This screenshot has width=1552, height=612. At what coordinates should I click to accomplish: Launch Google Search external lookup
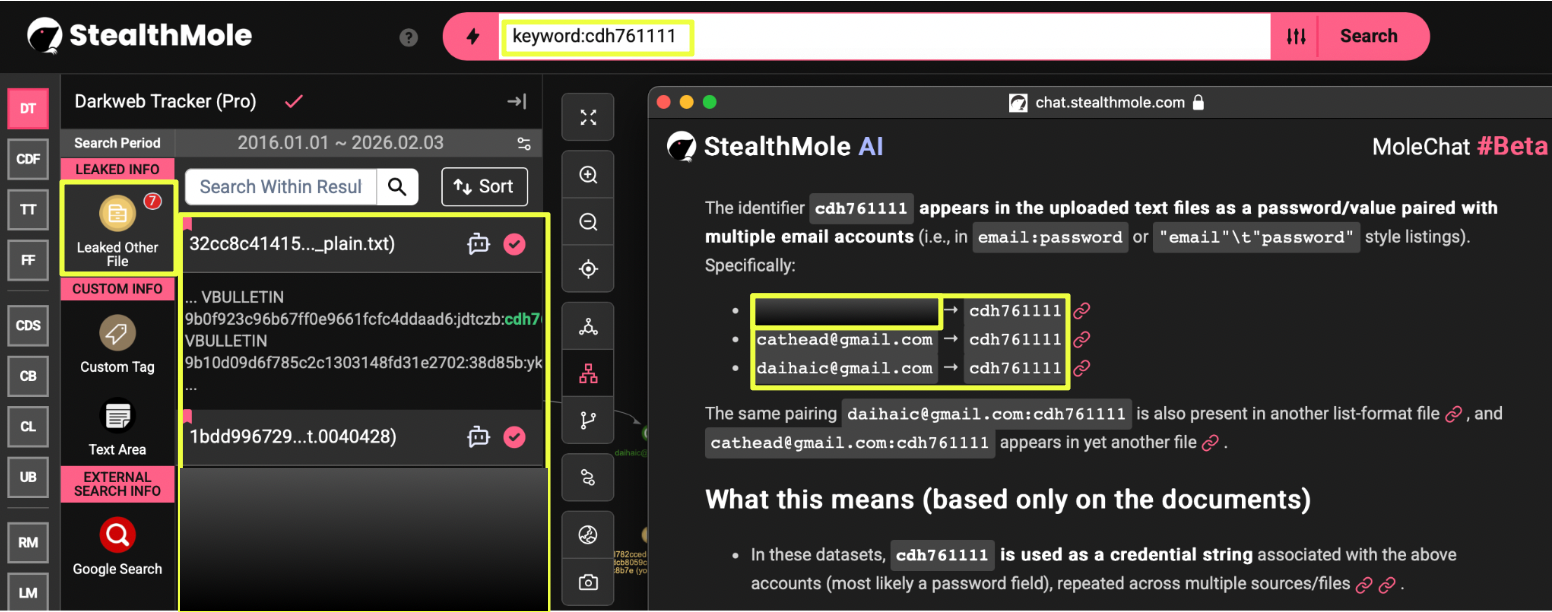(117, 536)
